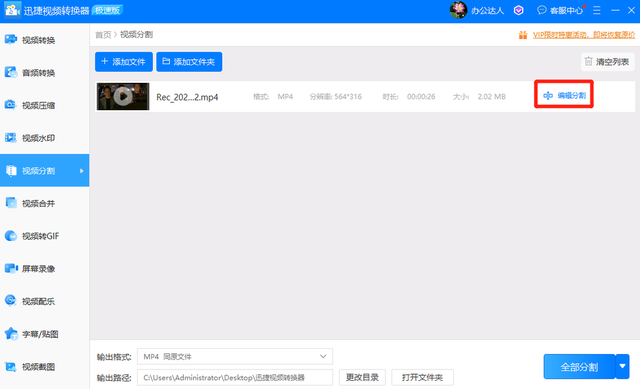Viewport: 640px width, 389px height.
Task: Click the 极速版 badge in title bar
Action: point(107,10)
